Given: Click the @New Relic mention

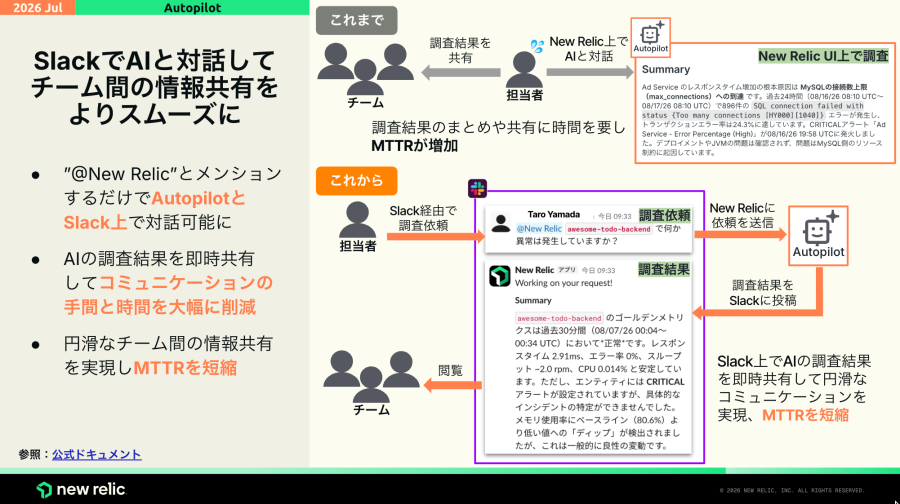Looking at the screenshot, I should 539,228.
